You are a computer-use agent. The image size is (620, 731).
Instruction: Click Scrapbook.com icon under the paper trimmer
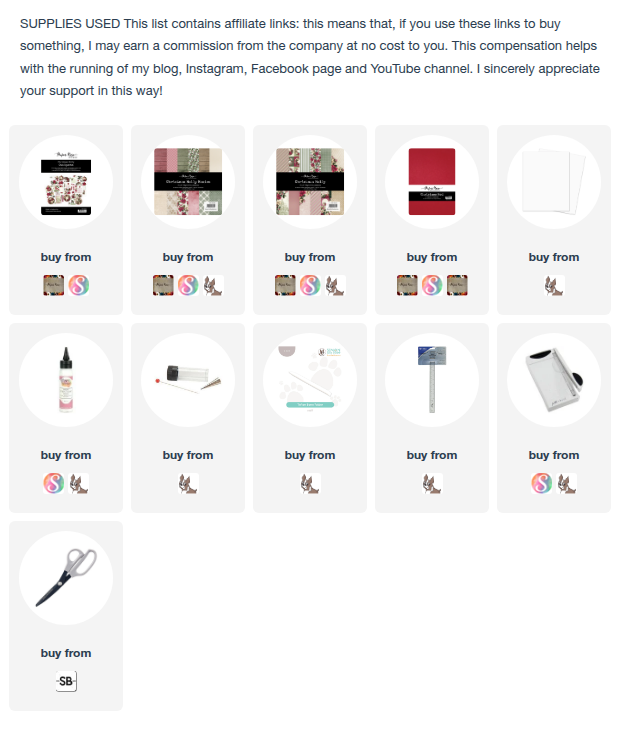pos(542,483)
